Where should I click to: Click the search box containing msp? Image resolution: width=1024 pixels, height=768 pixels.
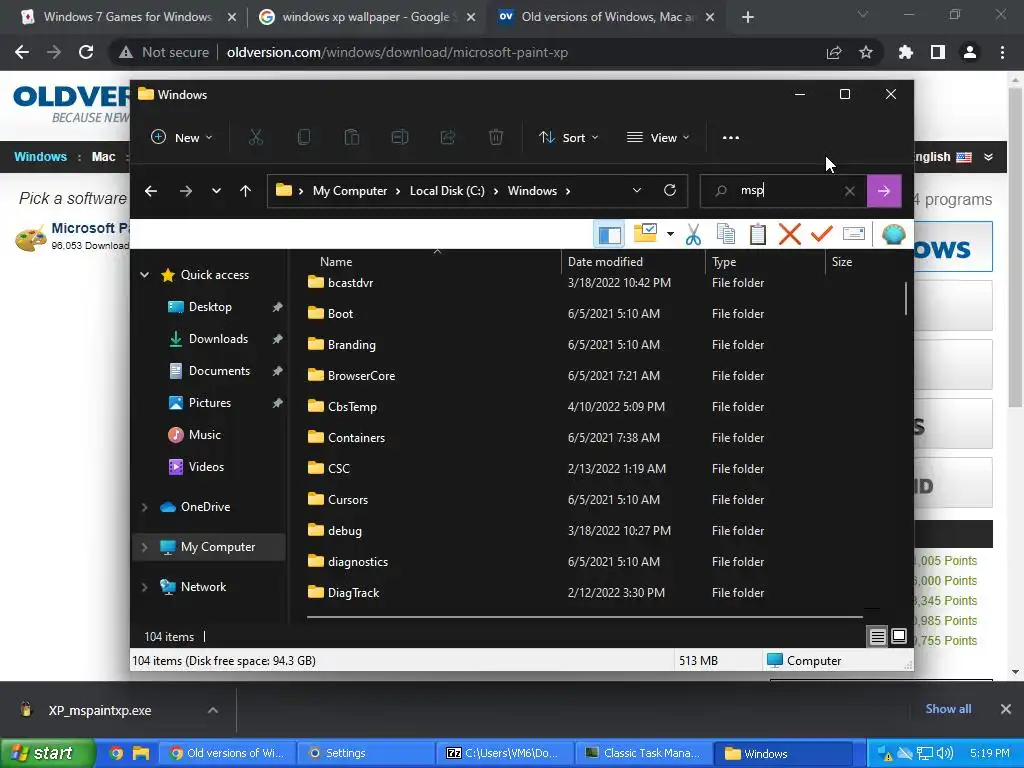point(782,191)
